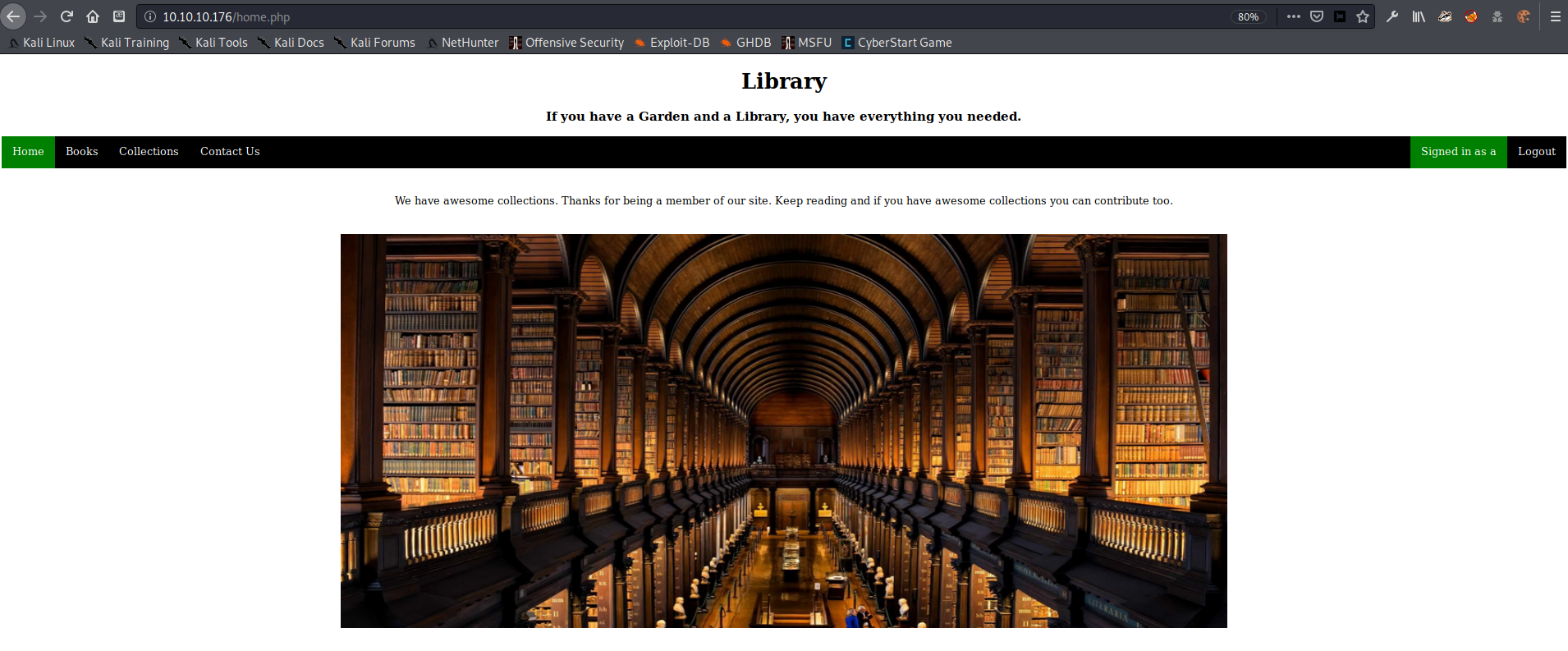Save page to Pocket
1568x651 pixels.
[1317, 16]
